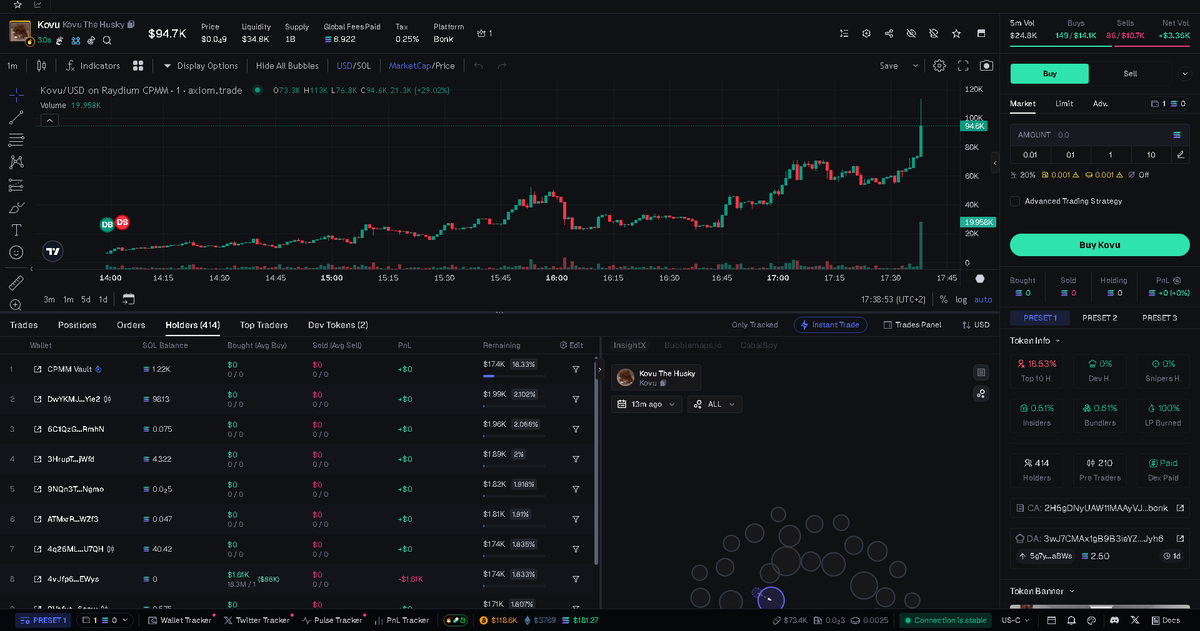
Task: Switch to the Positions tab
Action: (77, 325)
